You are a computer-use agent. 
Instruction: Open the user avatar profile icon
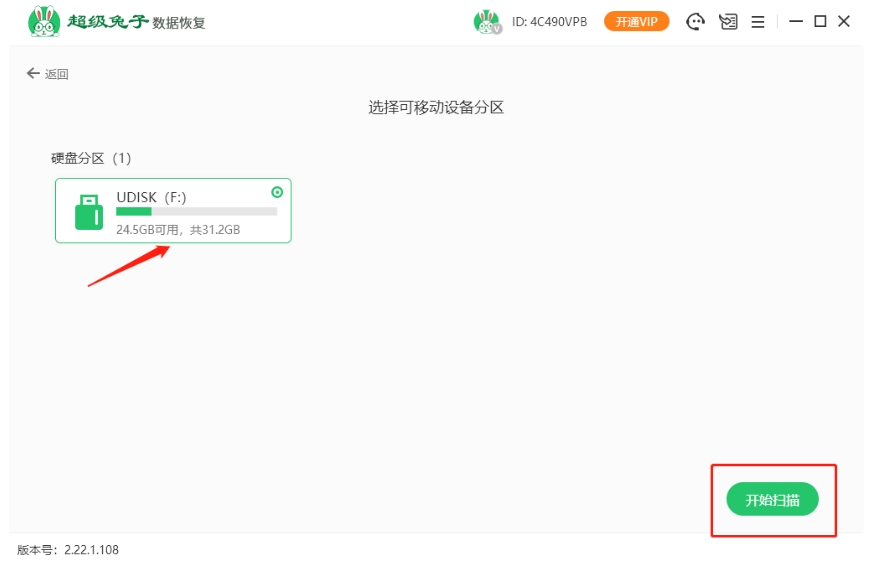coord(487,22)
